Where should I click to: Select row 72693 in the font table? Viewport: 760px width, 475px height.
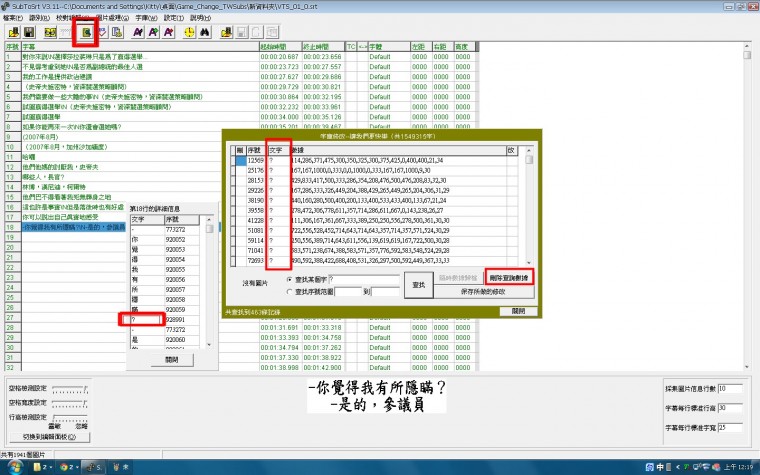click(376, 261)
